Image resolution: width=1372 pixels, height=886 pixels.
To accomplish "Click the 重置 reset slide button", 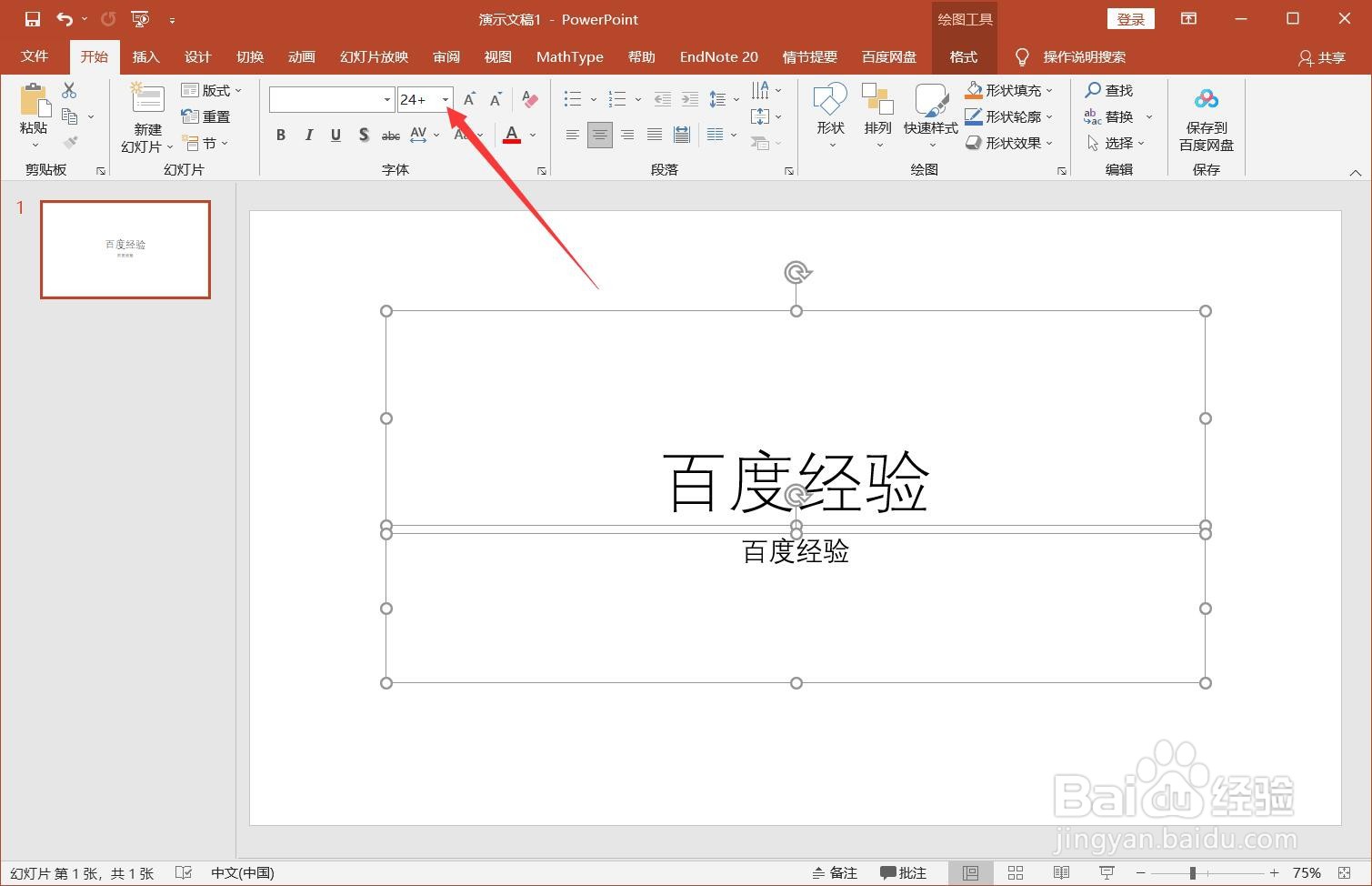I will tap(205, 116).
